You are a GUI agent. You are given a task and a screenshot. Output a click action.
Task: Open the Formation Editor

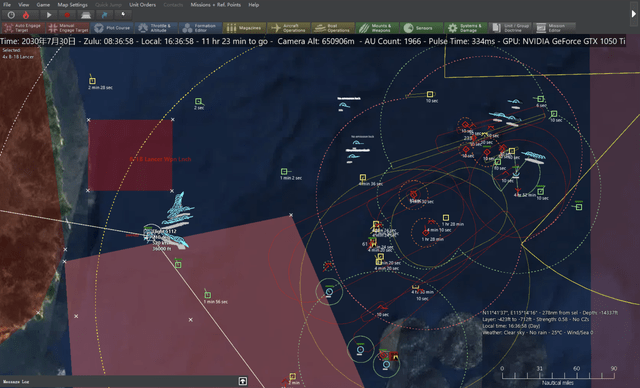[200, 28]
